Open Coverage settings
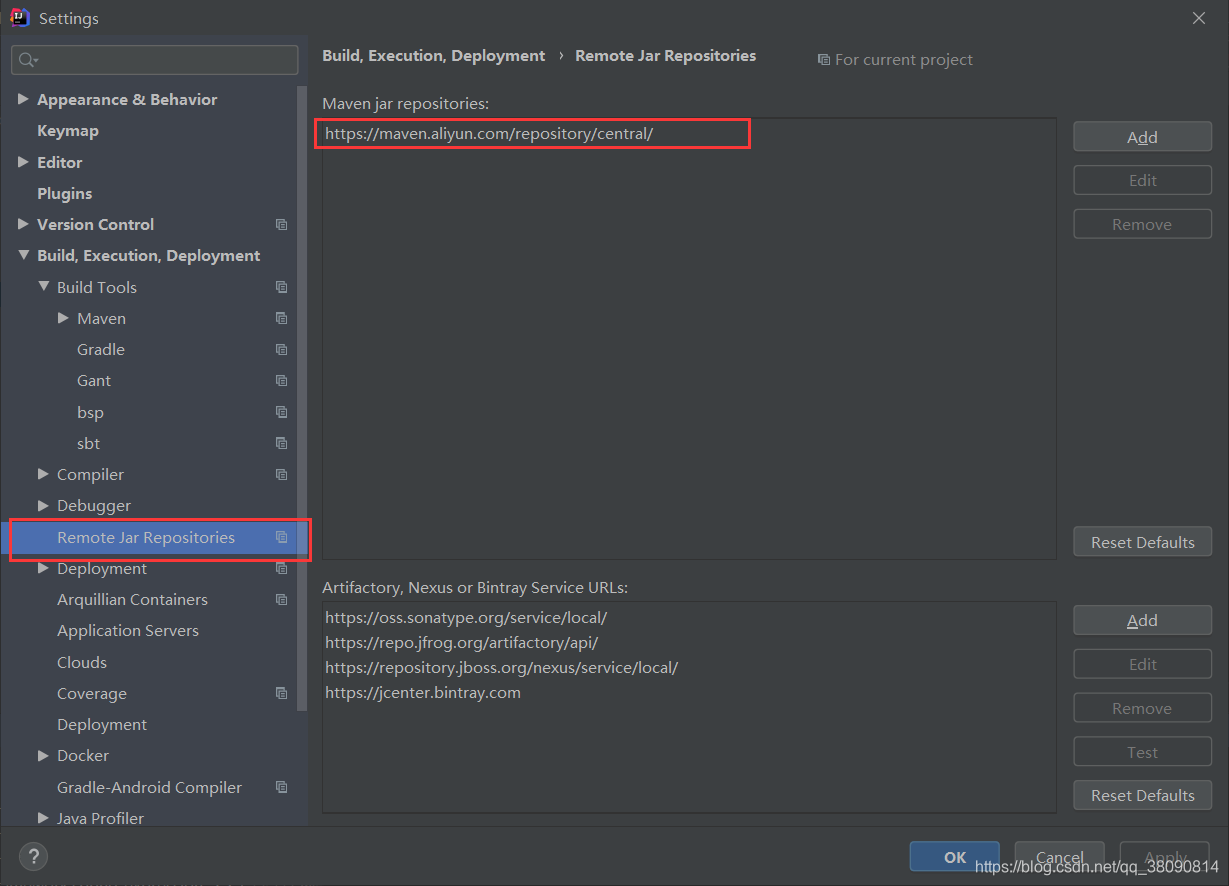This screenshot has width=1229, height=886. pyautogui.click(x=92, y=693)
